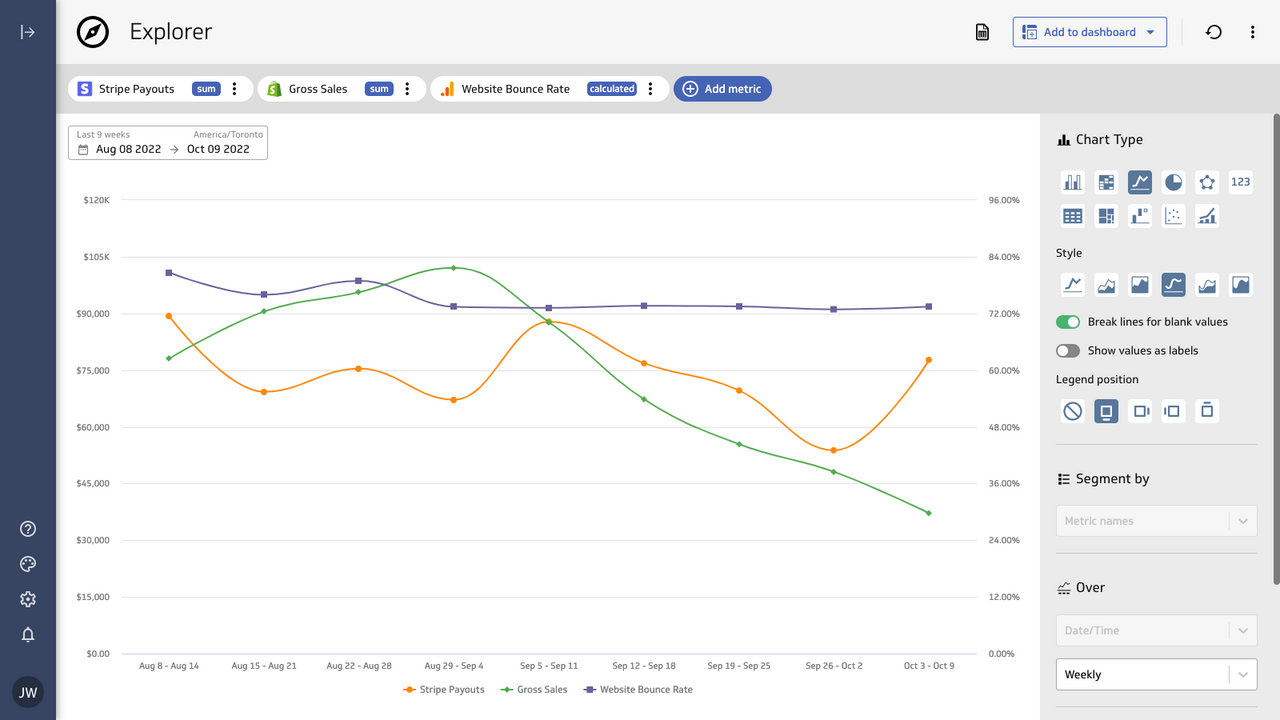Choose the smooth stacked area style
1280x720 pixels.
point(1207,285)
